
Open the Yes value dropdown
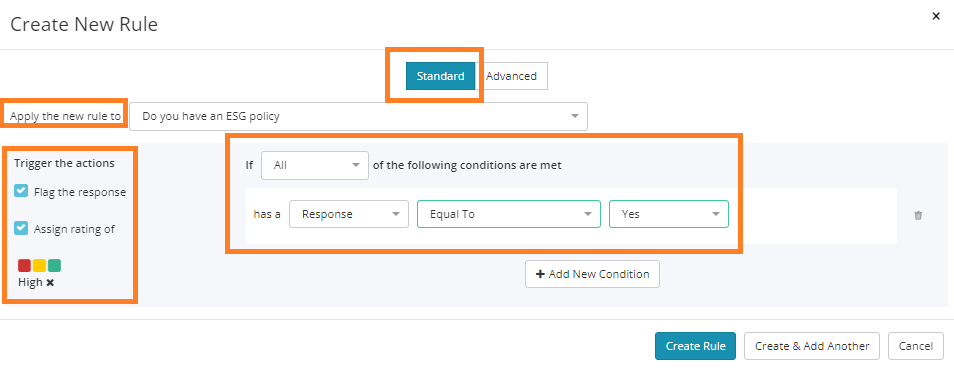pos(669,214)
